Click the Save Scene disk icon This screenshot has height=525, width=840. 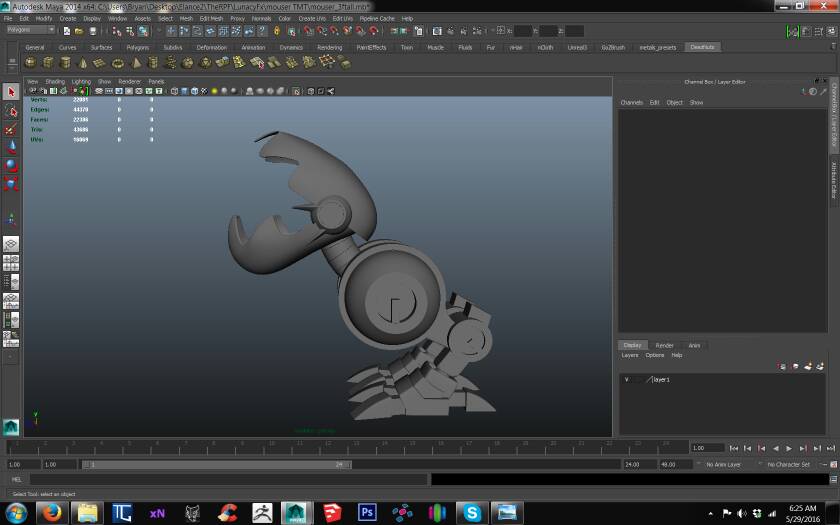93,31
